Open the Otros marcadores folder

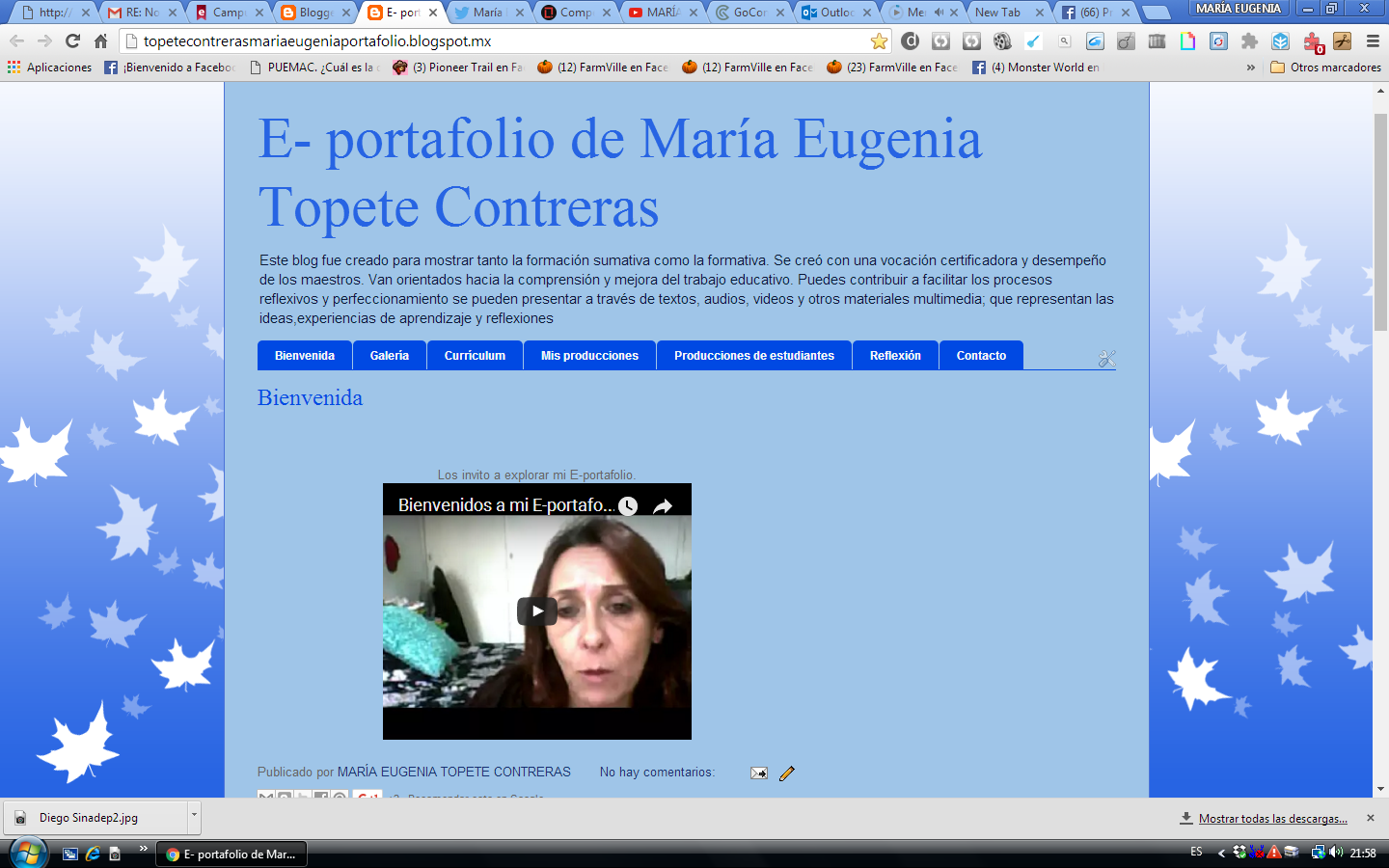[x=1325, y=68]
